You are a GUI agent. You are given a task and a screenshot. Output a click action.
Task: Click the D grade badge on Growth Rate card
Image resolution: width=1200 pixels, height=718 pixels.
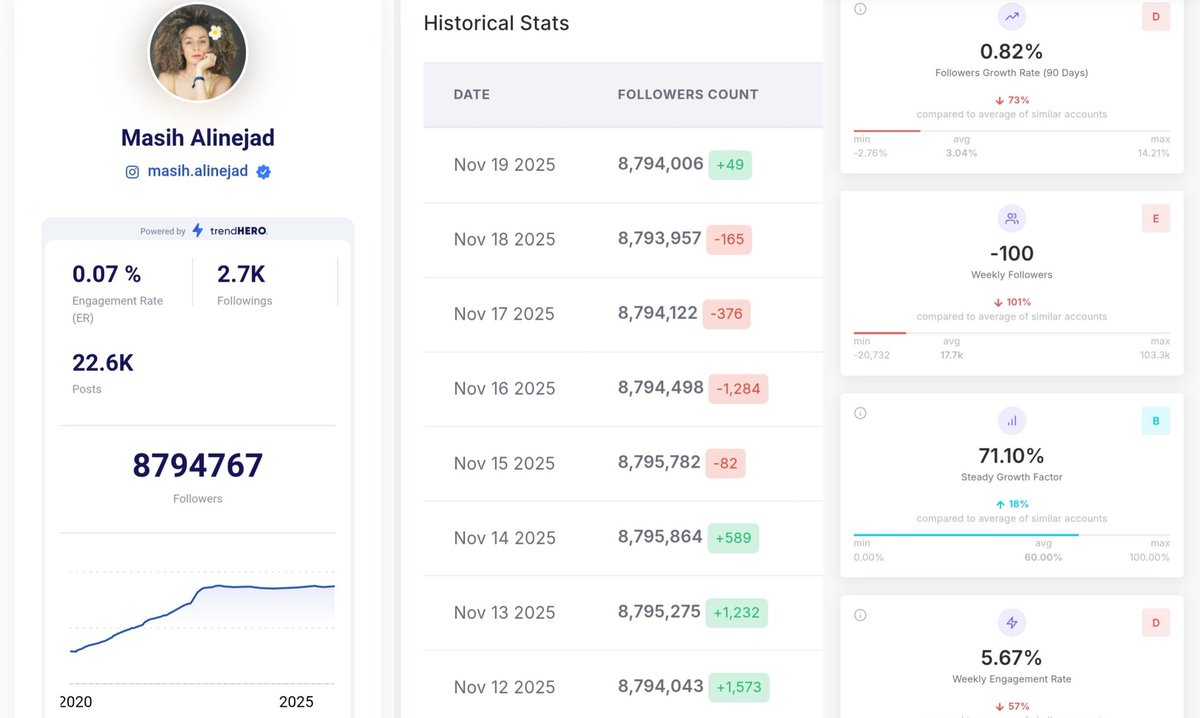pos(1156,17)
